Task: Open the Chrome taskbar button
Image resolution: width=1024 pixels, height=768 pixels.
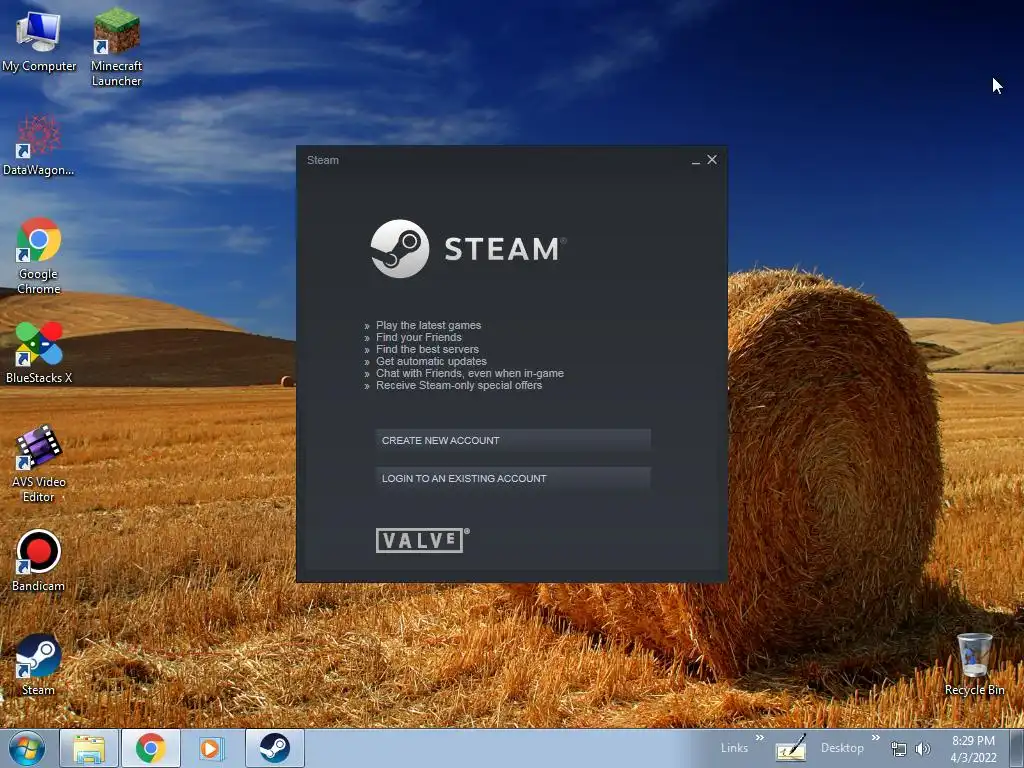Action: (x=151, y=748)
